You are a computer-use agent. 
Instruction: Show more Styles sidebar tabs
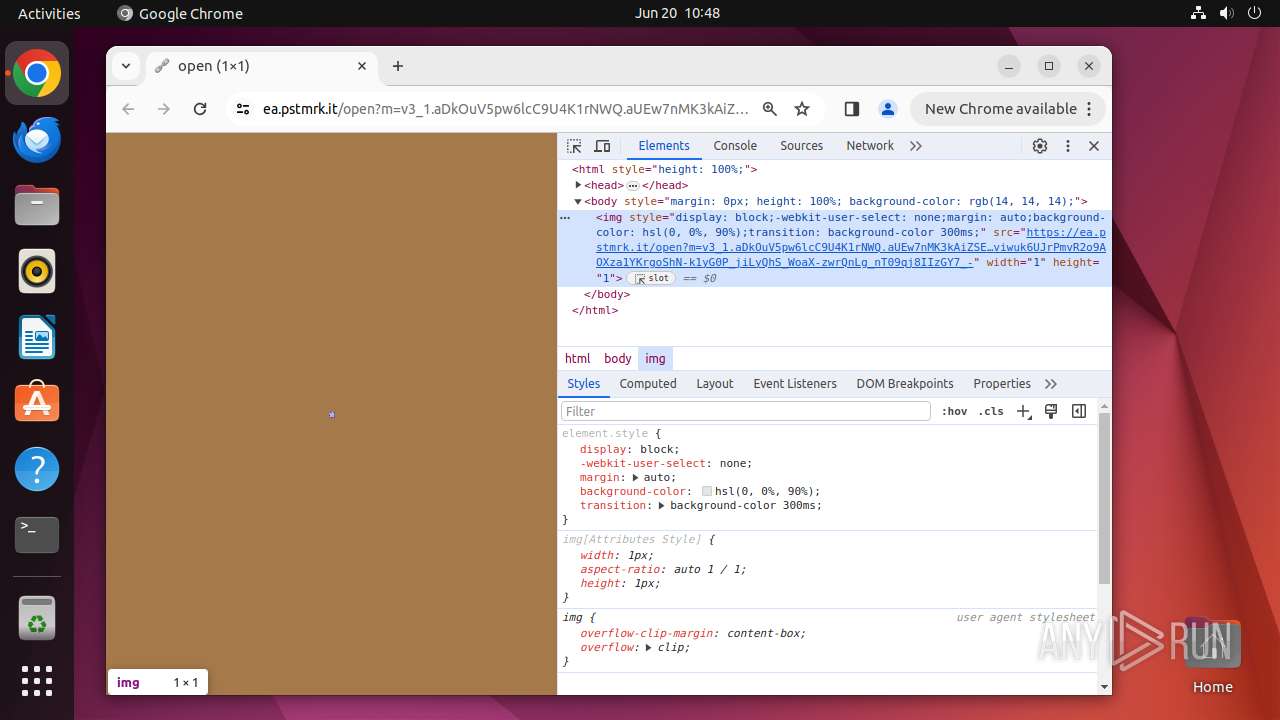pos(1051,384)
